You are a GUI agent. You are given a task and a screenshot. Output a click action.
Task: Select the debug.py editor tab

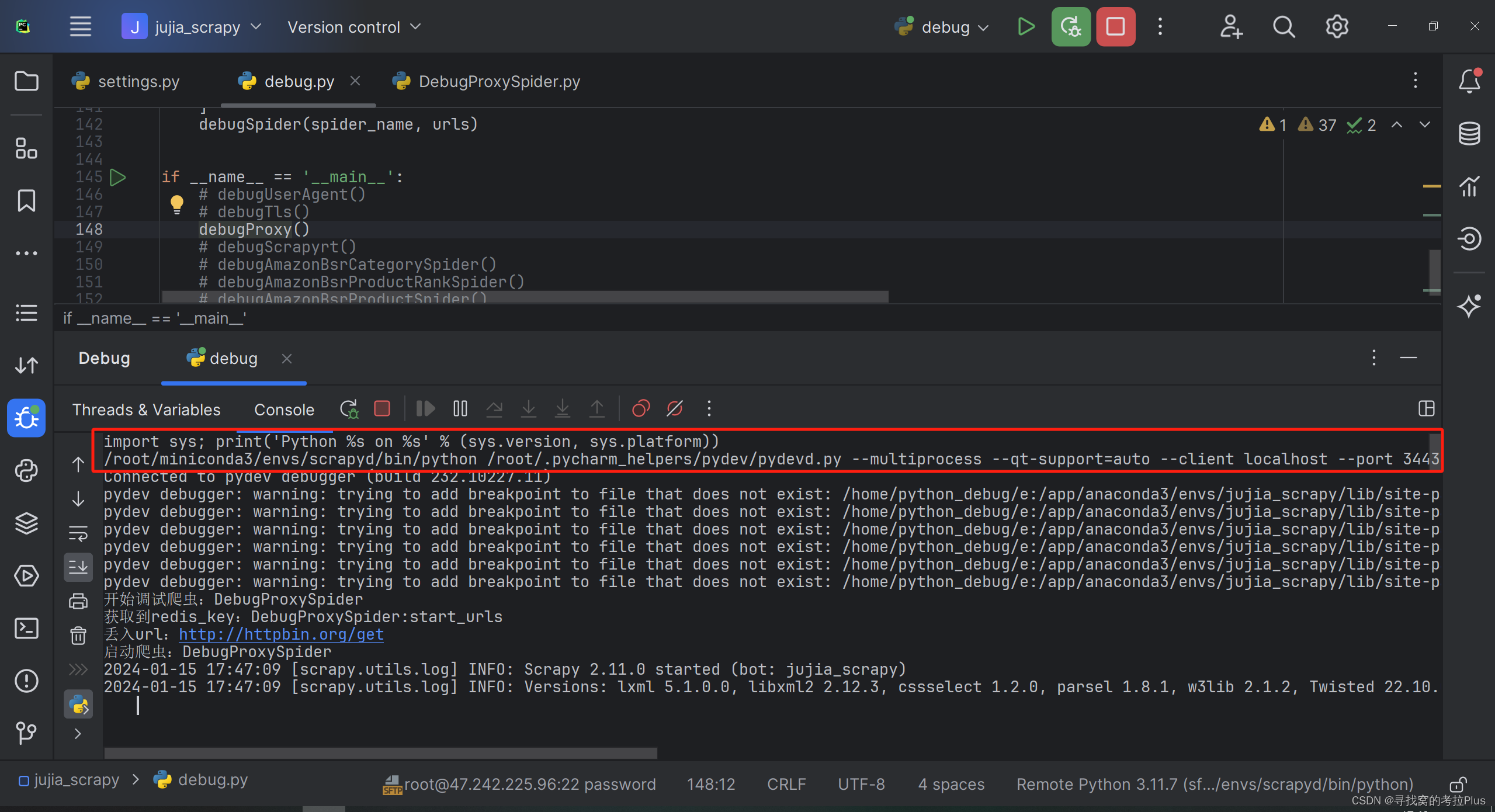(299, 81)
